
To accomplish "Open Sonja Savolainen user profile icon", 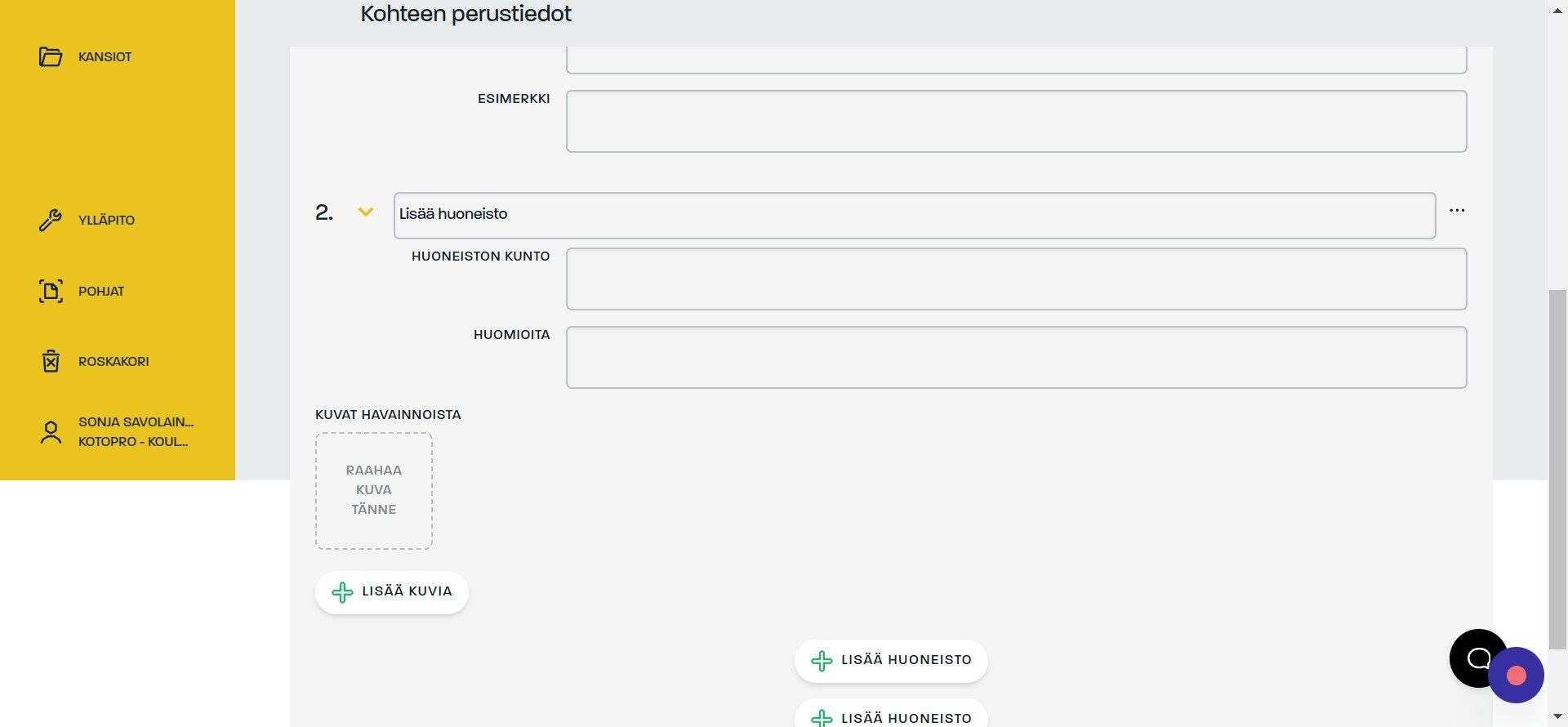I will tap(51, 432).
